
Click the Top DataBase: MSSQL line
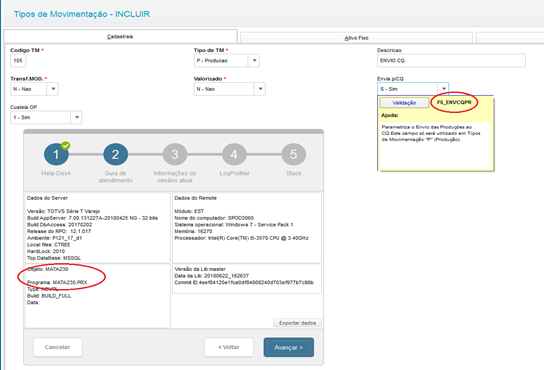[x=54, y=258]
